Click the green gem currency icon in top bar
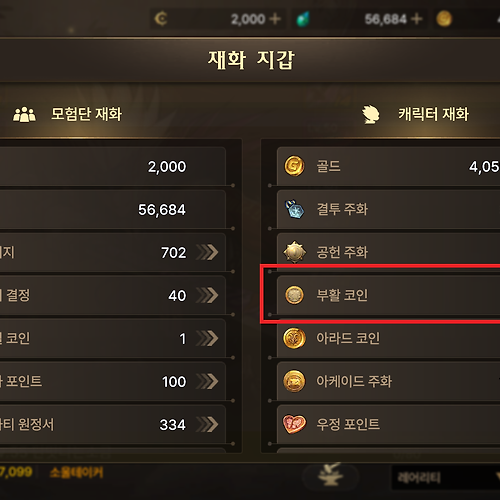This screenshot has height=500, width=500. pos(303,19)
